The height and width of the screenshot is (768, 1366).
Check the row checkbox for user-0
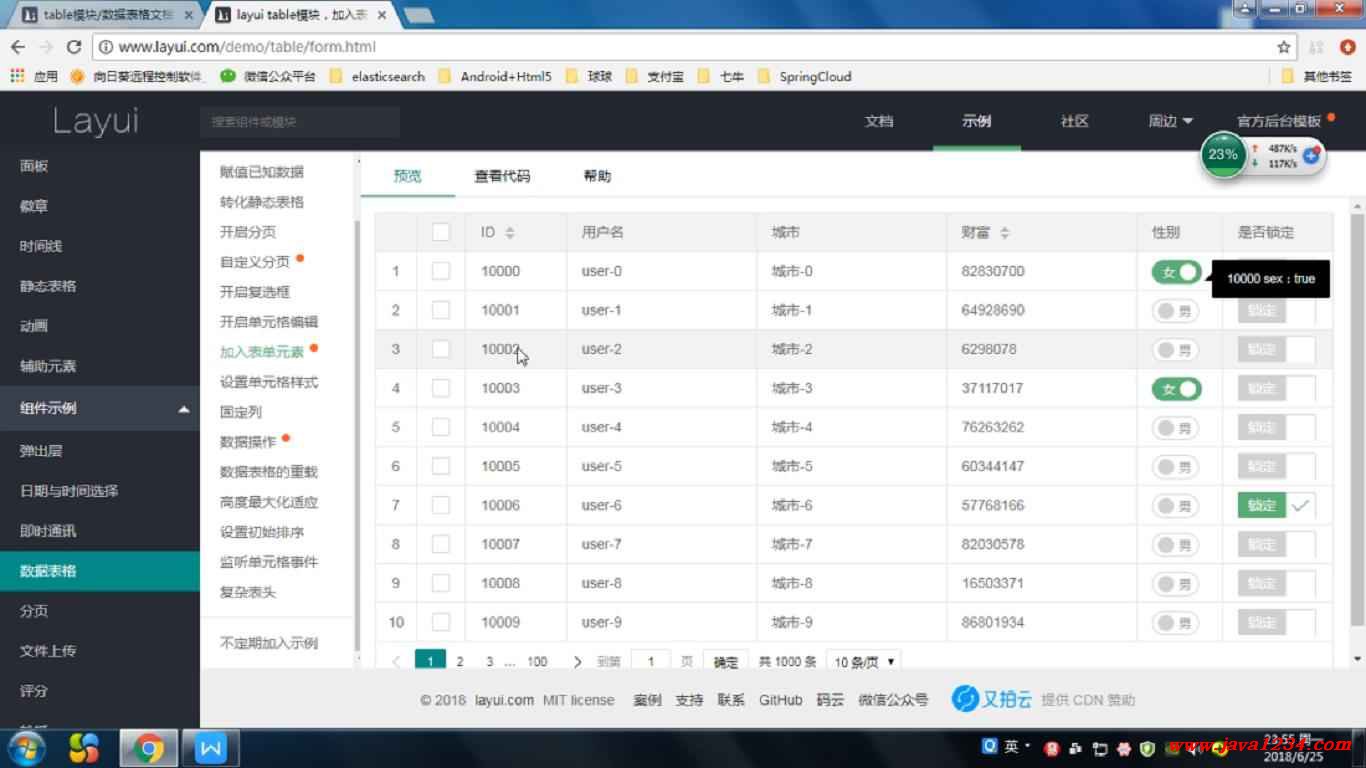click(441, 271)
